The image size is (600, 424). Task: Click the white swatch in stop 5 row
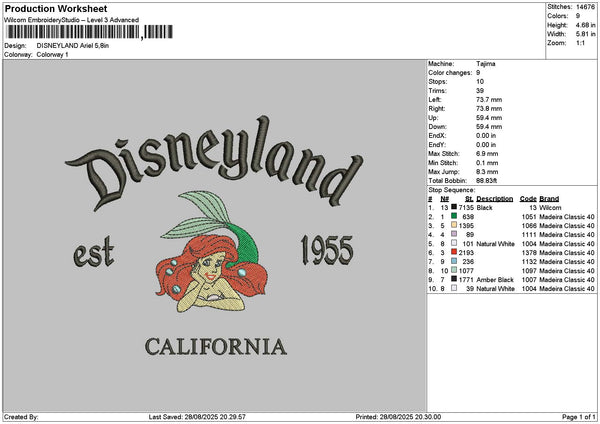454,243
